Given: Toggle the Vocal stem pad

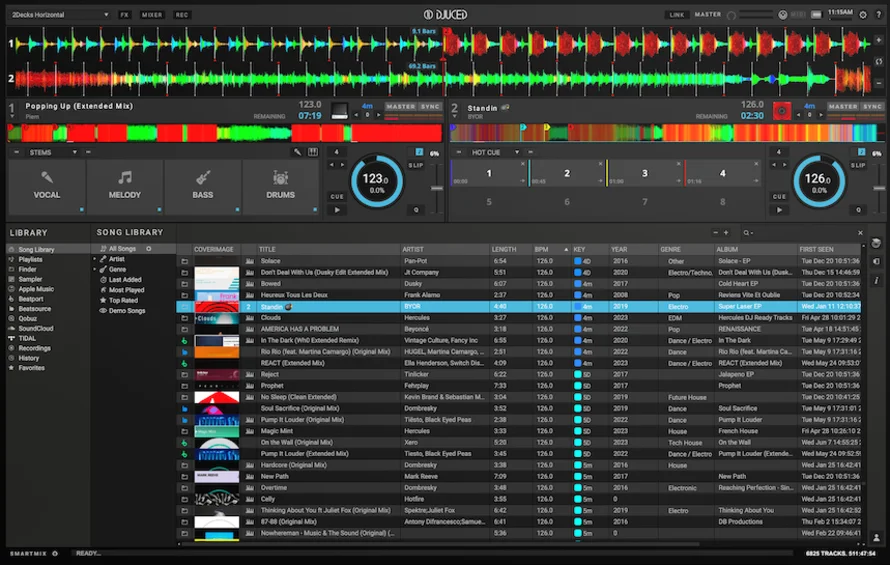Looking at the screenshot, I should (x=47, y=187).
